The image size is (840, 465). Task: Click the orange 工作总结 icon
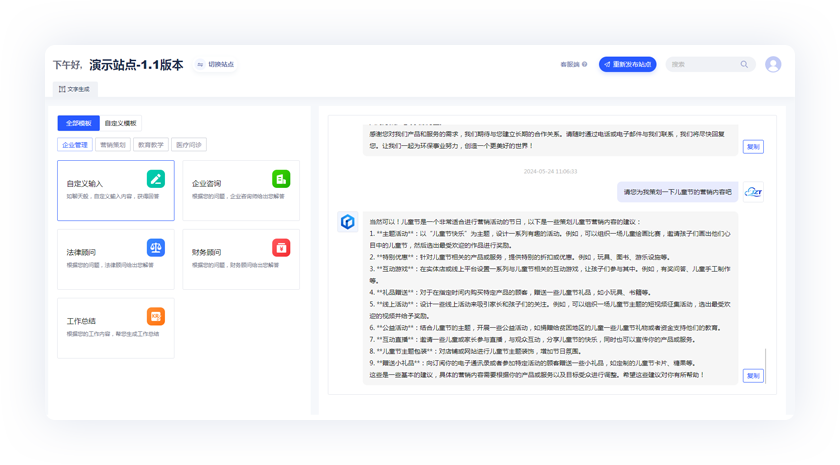coord(155,316)
